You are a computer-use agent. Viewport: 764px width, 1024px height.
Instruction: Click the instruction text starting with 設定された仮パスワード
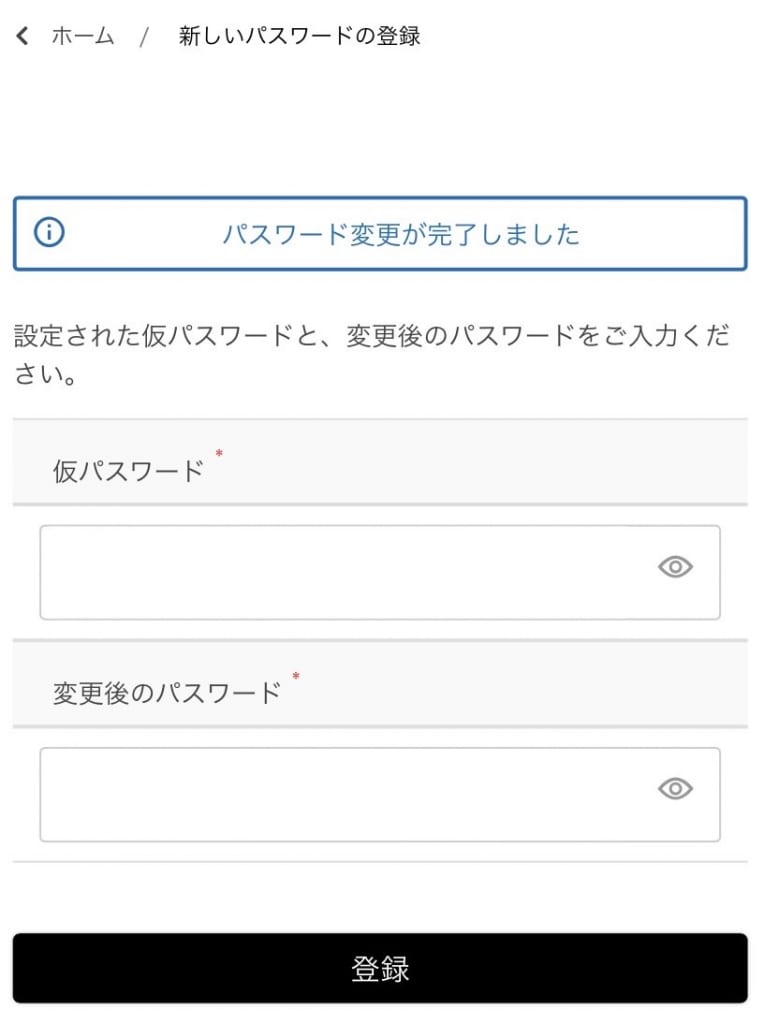click(370, 336)
